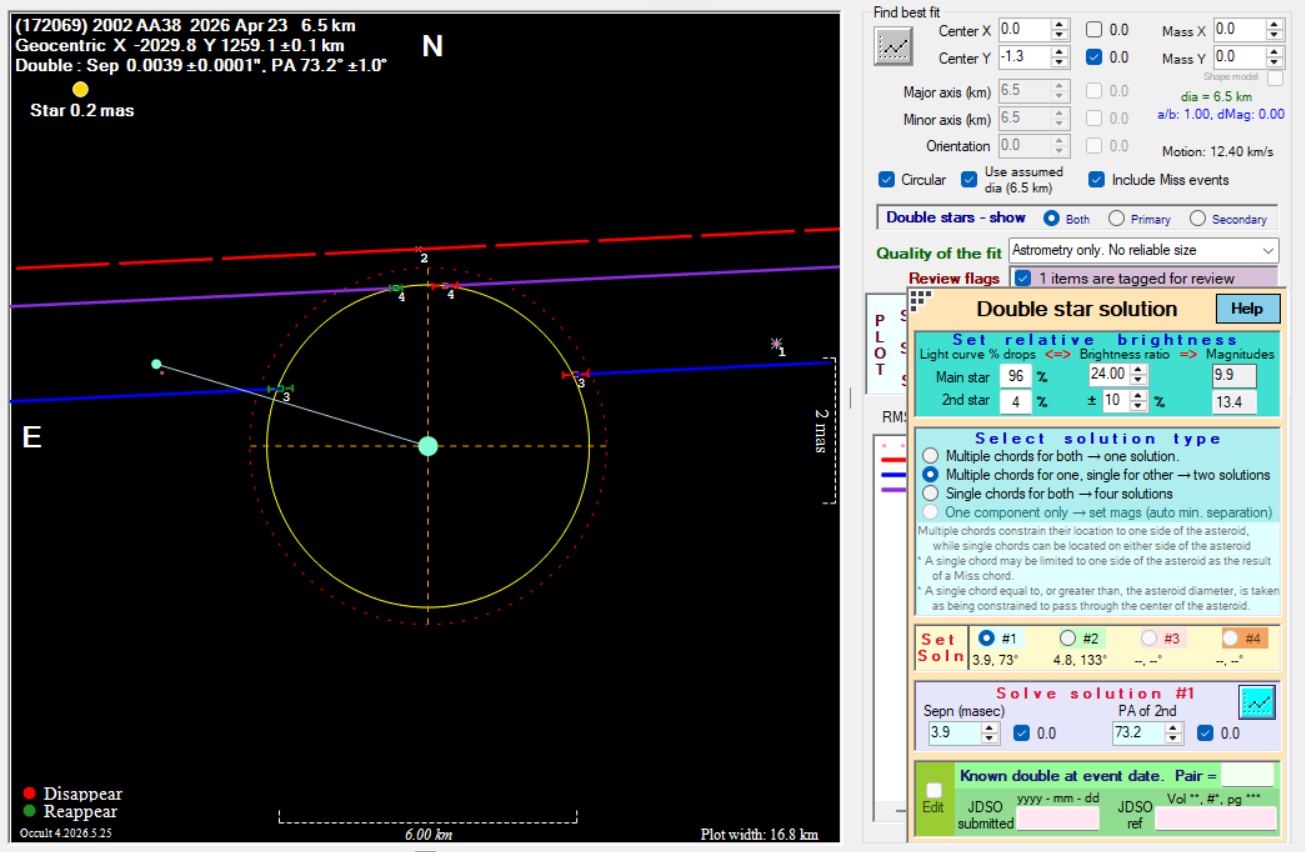Open the Quality of the fit dropdown
The width and height of the screenshot is (1305, 852).
1144,250
